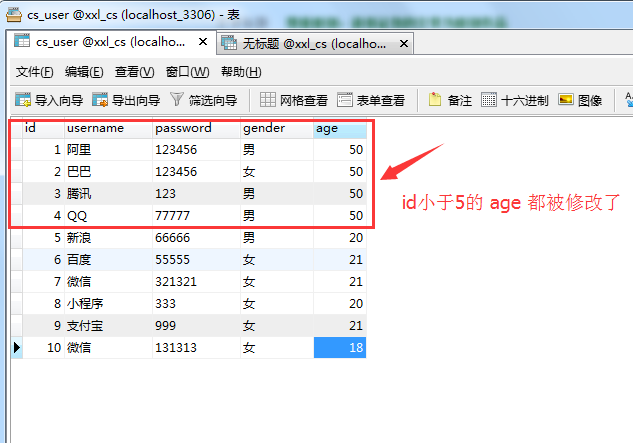Select the age cell in 新浪 row
The height and width of the screenshot is (443, 633).
point(340,237)
